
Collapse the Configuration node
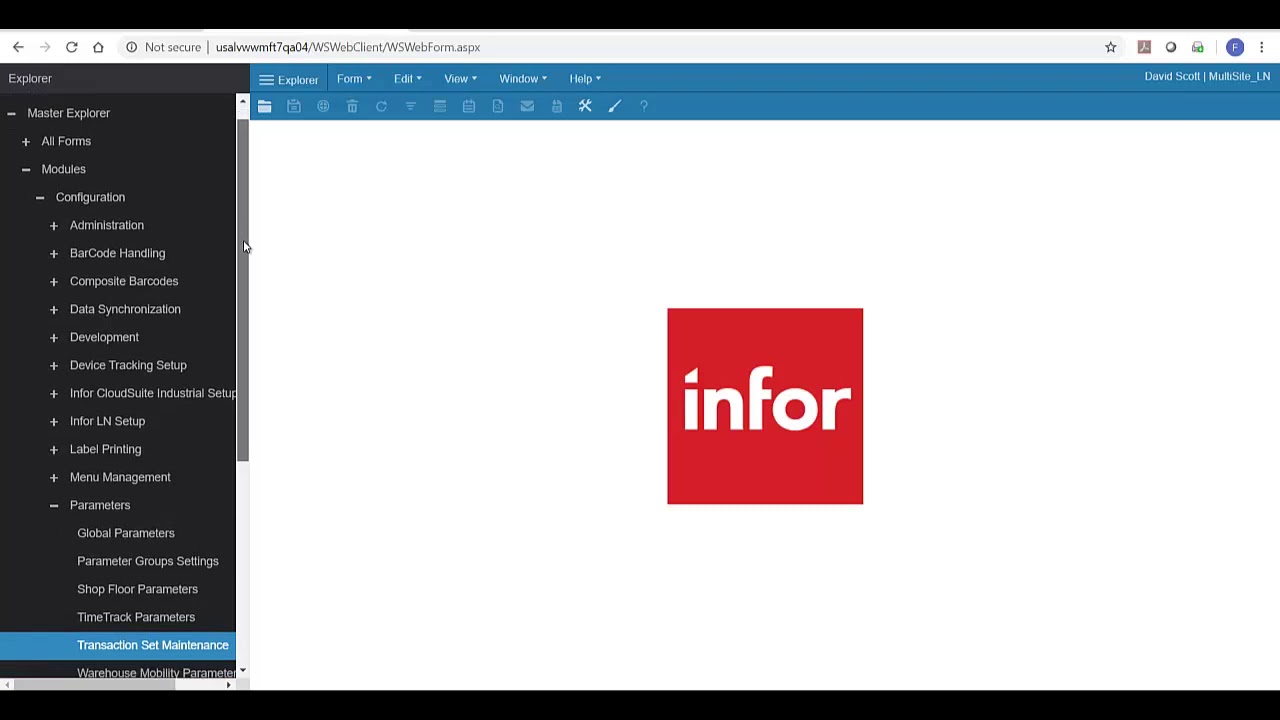(x=40, y=198)
